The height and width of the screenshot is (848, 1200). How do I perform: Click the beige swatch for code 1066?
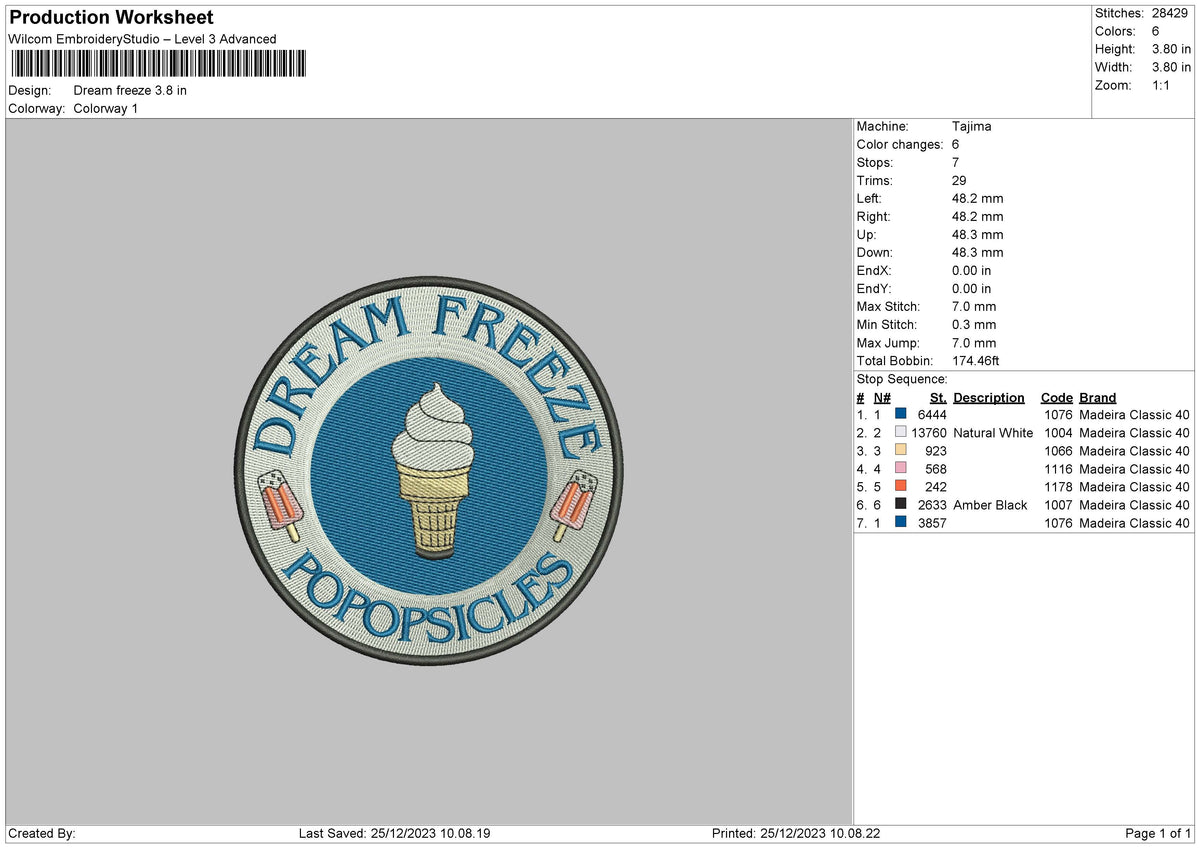click(x=901, y=450)
